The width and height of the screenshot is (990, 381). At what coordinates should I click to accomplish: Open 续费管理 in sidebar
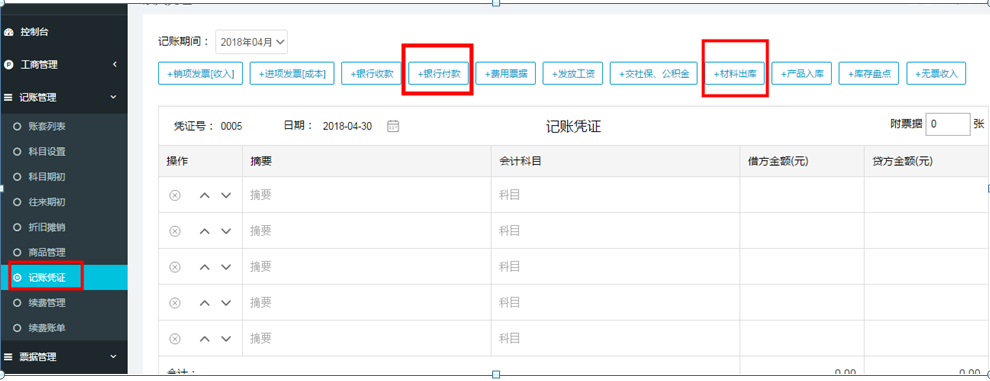[47, 303]
